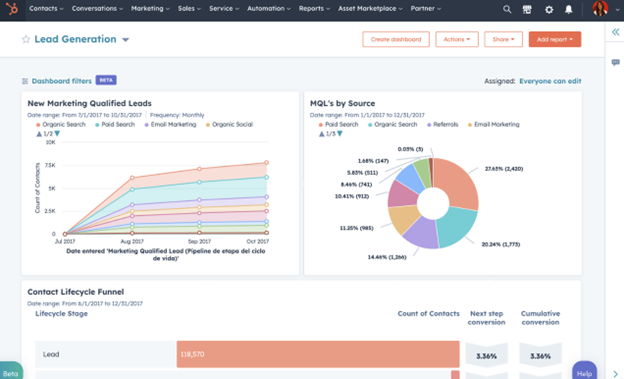The height and width of the screenshot is (379, 624).
Task: Expand the Partner menu
Action: point(426,8)
